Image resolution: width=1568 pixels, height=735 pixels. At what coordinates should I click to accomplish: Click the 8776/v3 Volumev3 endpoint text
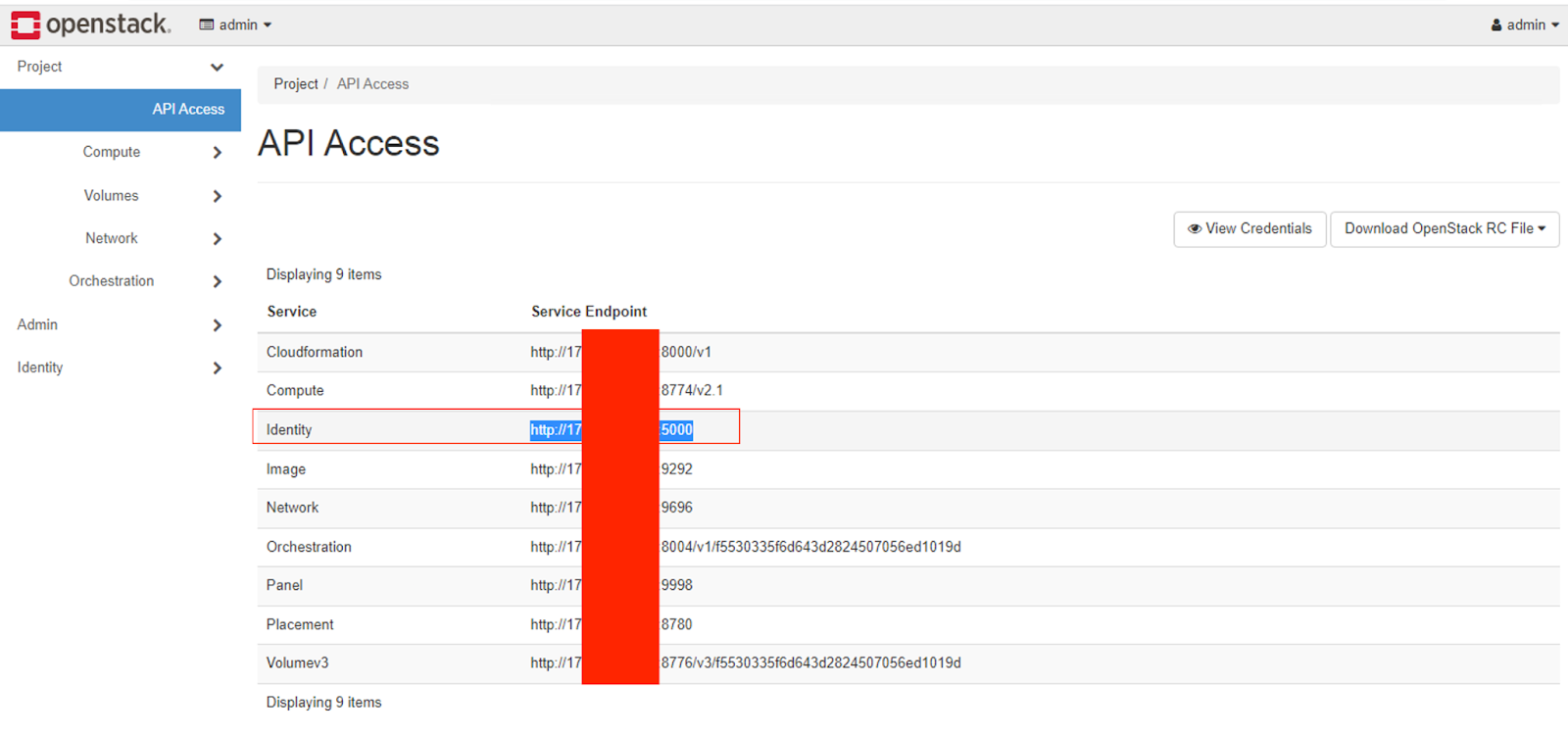(810, 663)
